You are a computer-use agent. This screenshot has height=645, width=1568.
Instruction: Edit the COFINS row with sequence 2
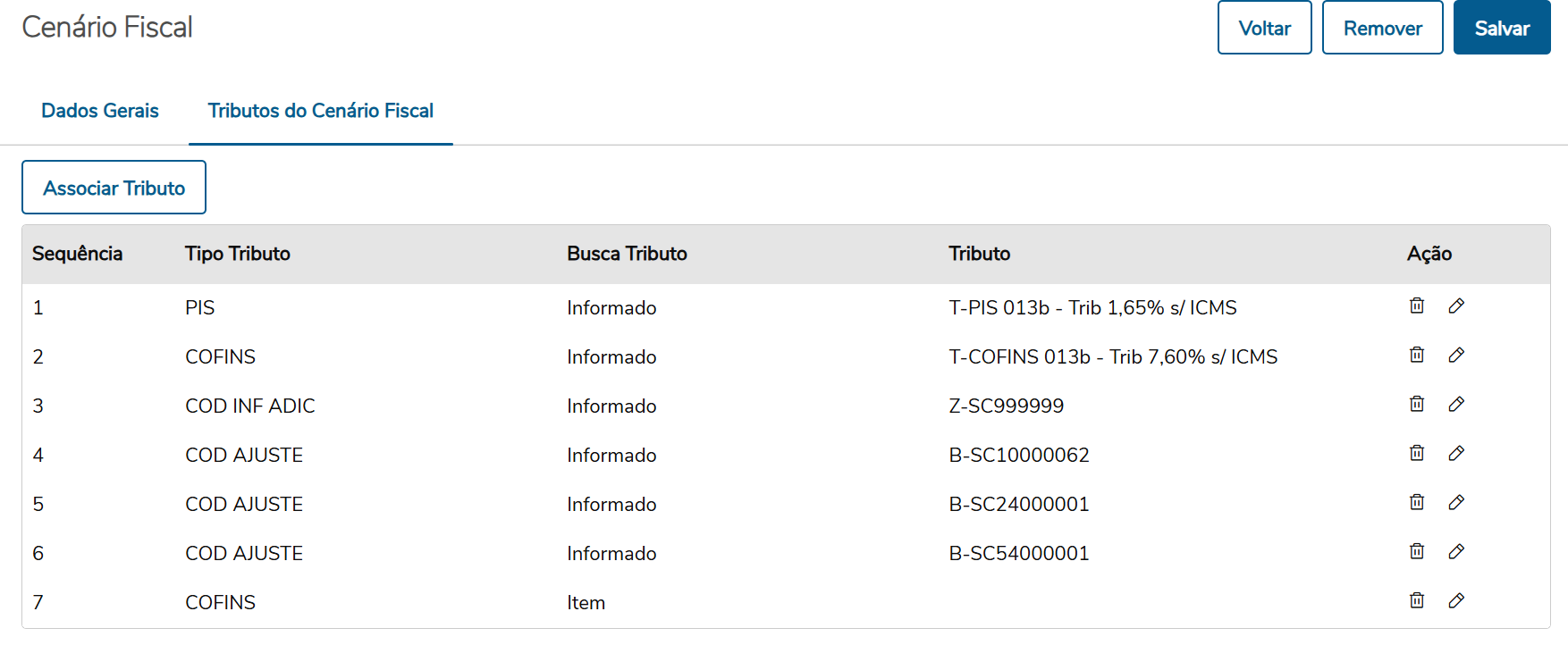[x=1456, y=356]
